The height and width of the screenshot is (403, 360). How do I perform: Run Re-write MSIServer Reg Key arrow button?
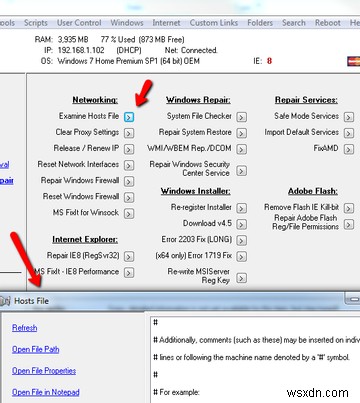(x=241, y=278)
